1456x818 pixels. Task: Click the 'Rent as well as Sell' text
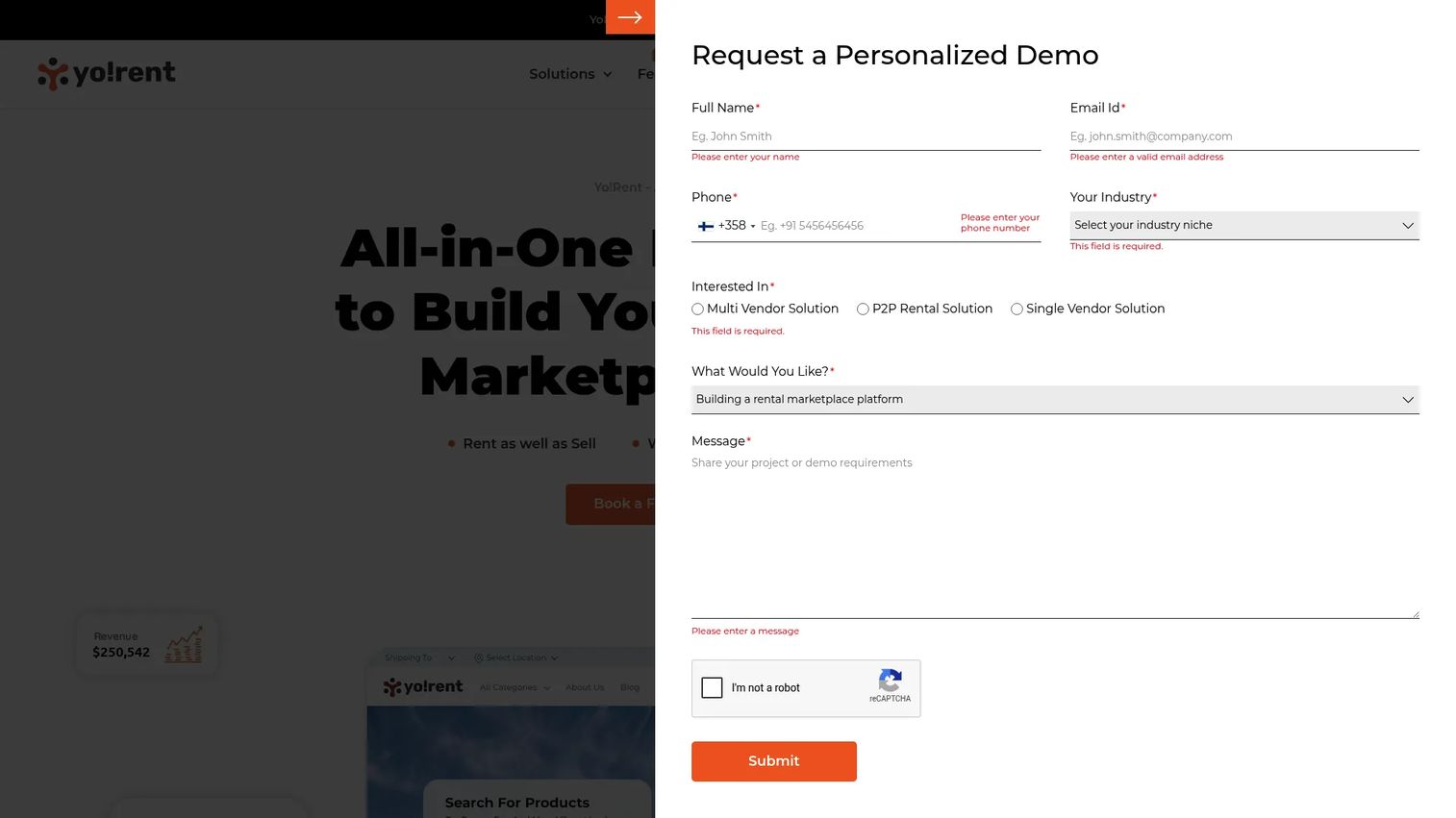(x=529, y=444)
